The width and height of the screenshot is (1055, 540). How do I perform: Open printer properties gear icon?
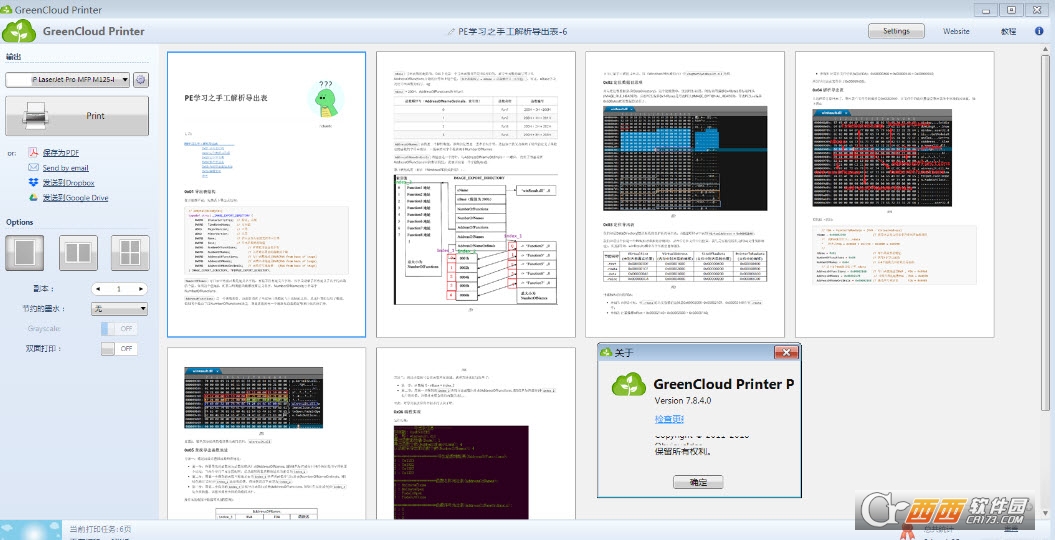point(141,80)
